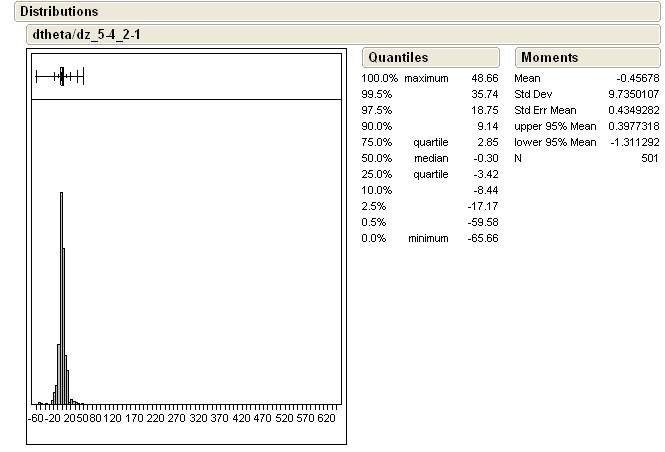Image resolution: width=665 pixels, height=452 pixels.
Task: Click the outlier box plot above histogram
Action: point(61,76)
